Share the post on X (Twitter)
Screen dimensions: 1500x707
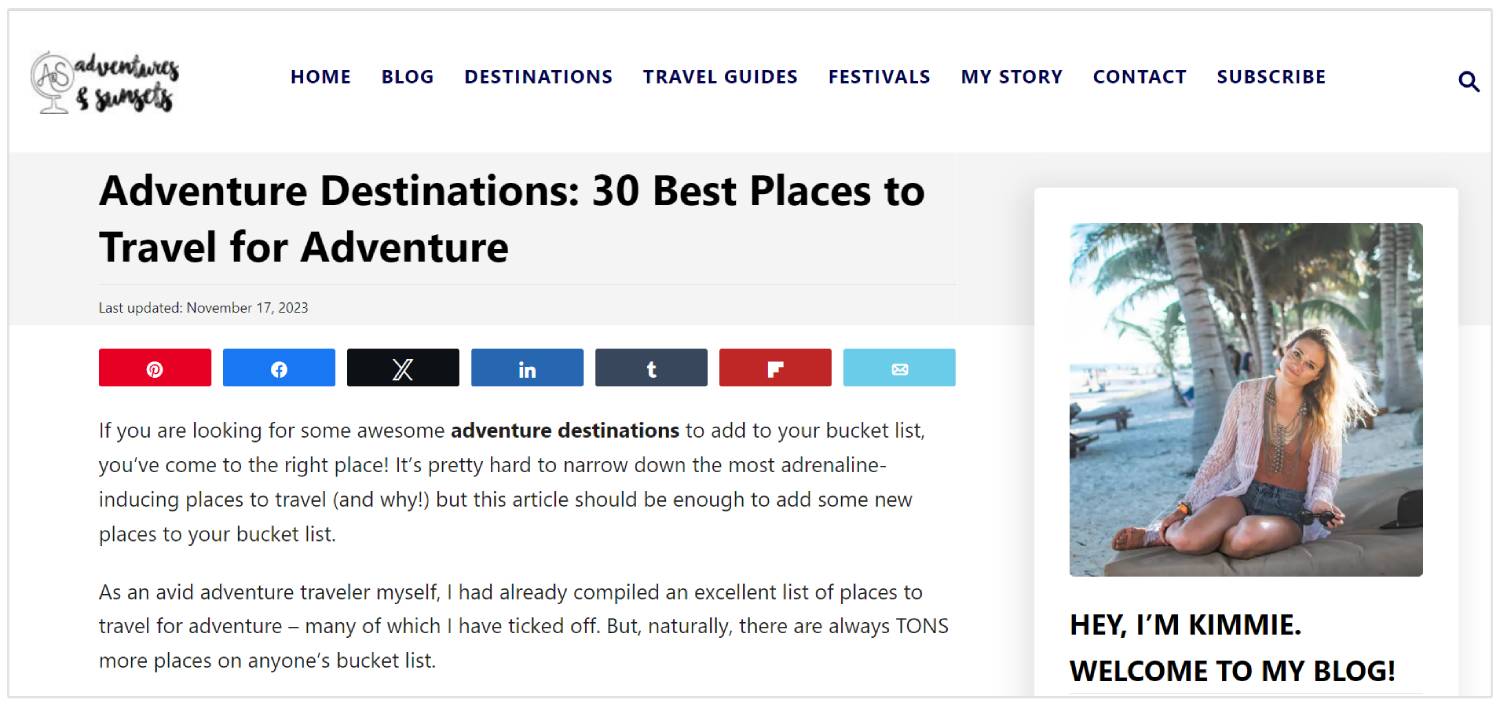coord(403,368)
